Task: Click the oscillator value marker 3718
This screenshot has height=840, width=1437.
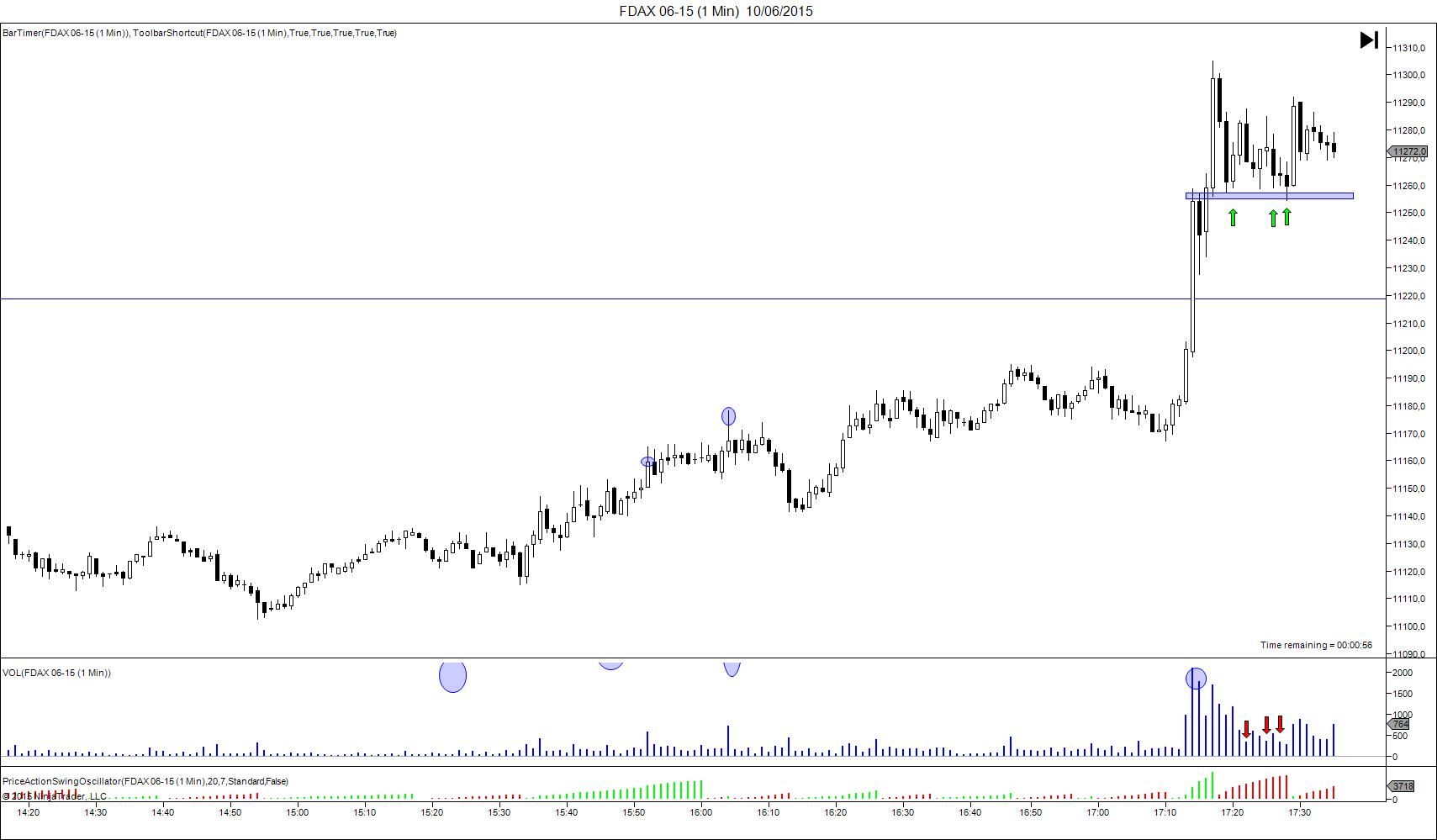Action: pos(1402,786)
